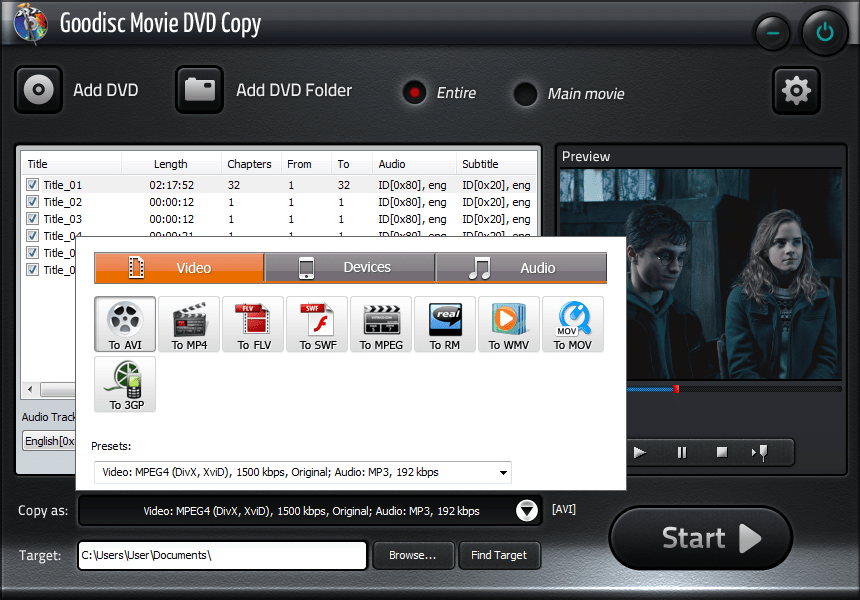This screenshot has width=860, height=600.
Task: Click Browse to change target folder
Action: tap(413, 555)
